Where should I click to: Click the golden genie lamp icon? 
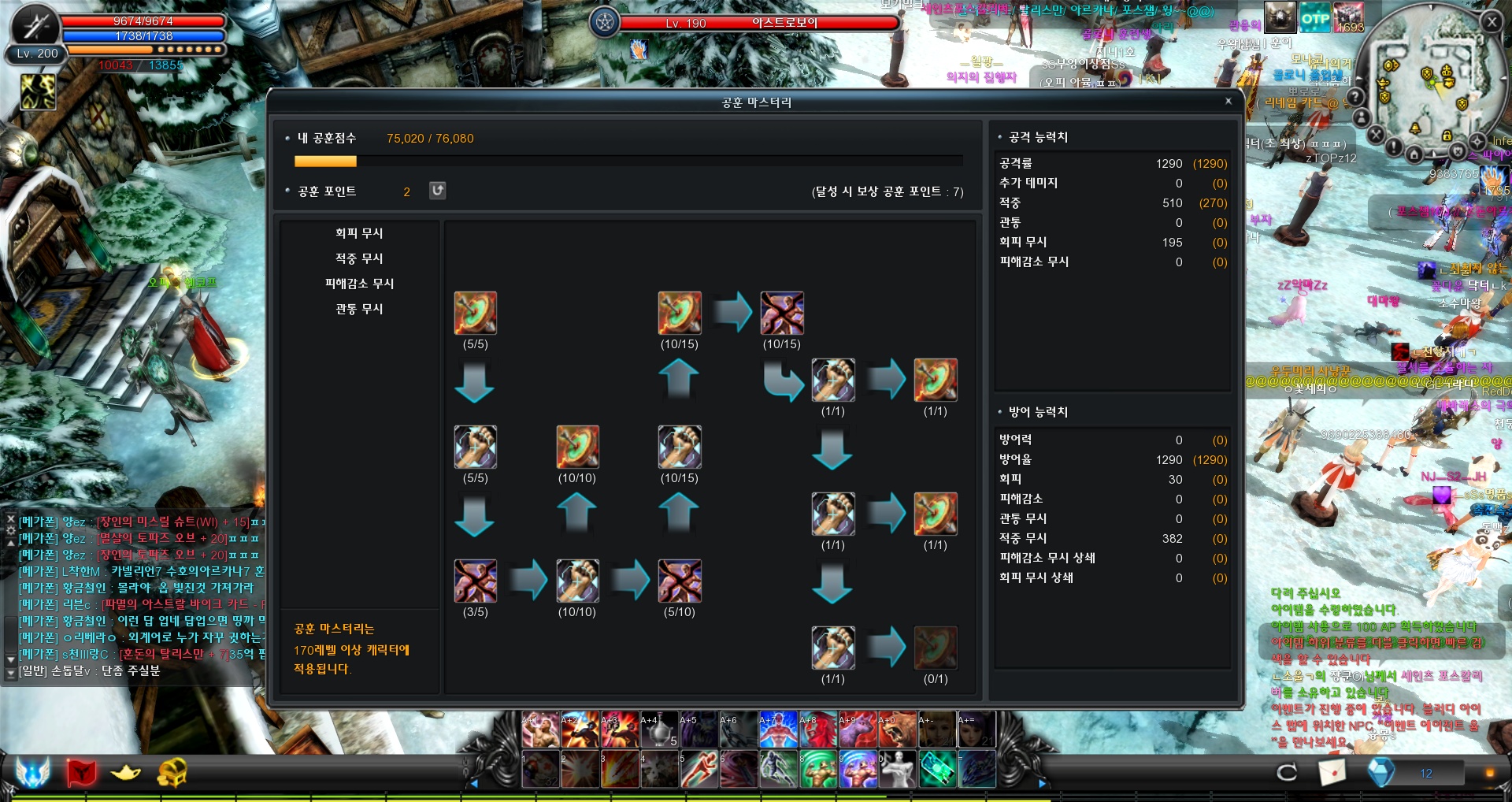coord(126,773)
